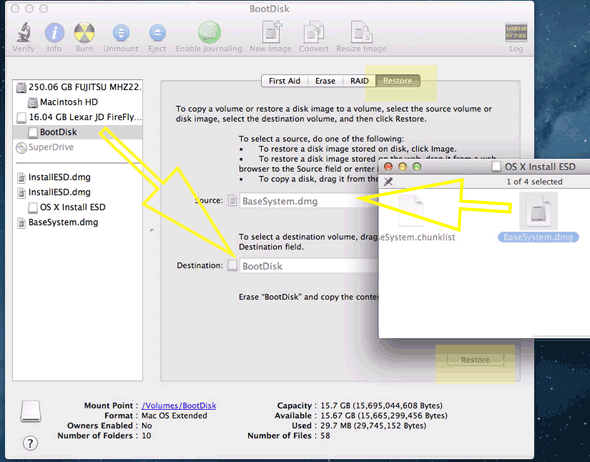Image resolution: width=590 pixels, height=462 pixels.
Task: Click the Enable Journaling toolbar icon
Action: click(209, 32)
